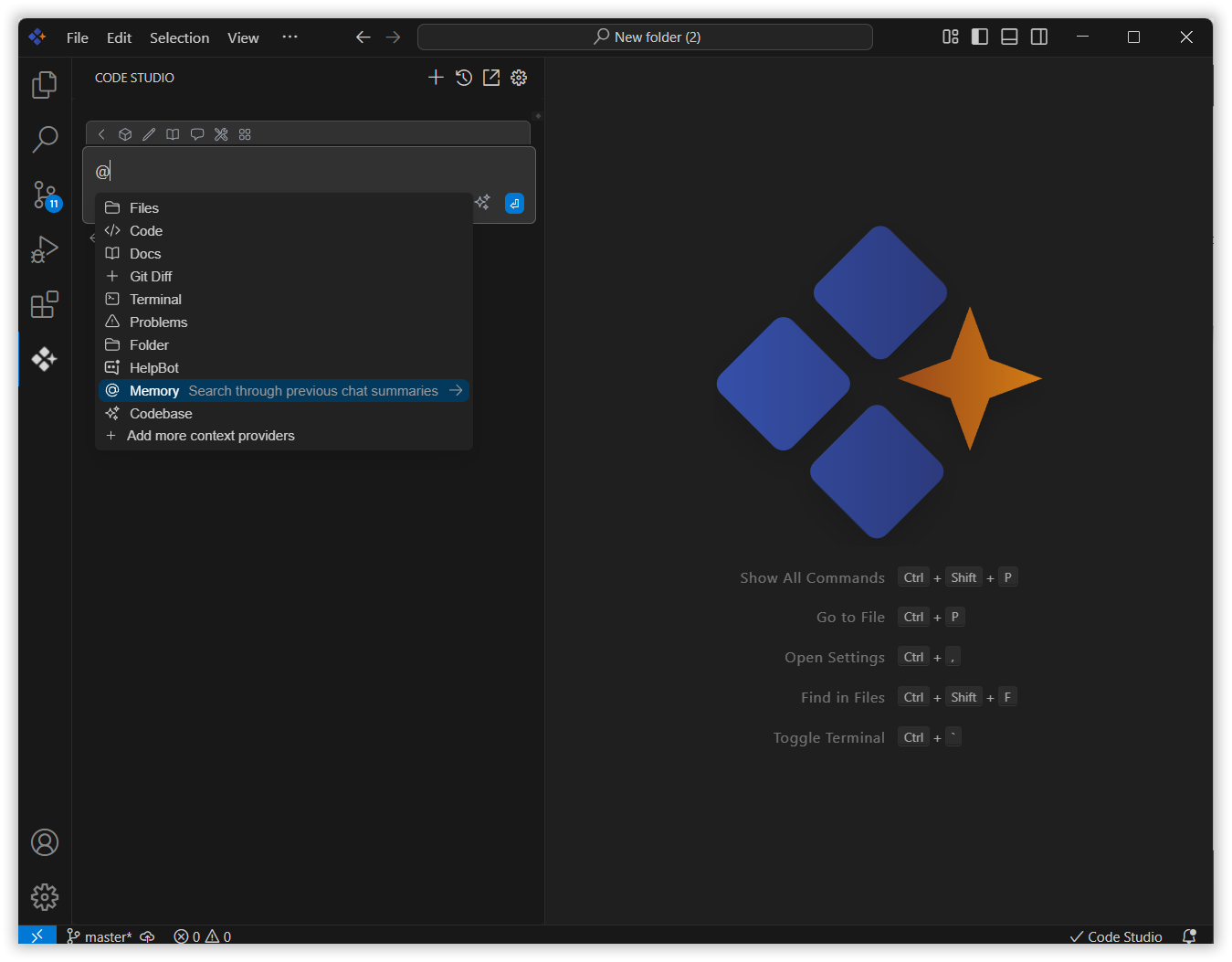Click master* branch in status bar
This screenshot has width=1232, height=962.
tap(100, 936)
